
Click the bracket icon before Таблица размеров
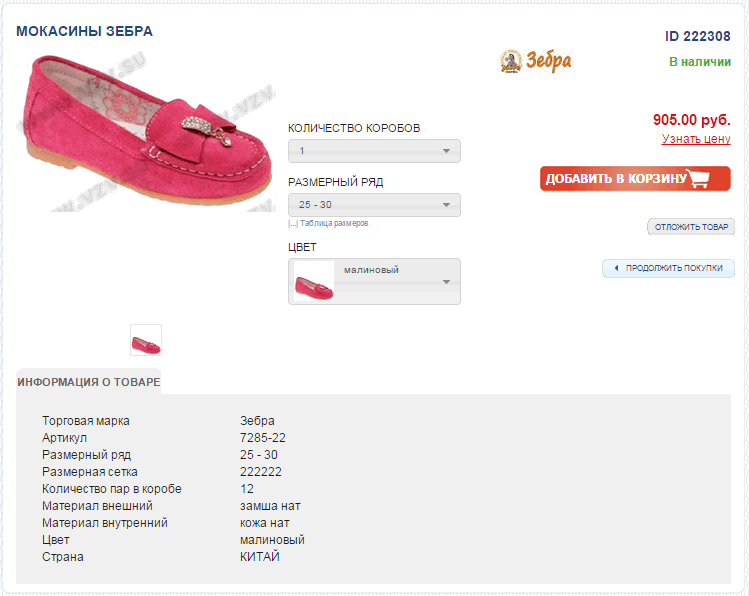point(293,224)
